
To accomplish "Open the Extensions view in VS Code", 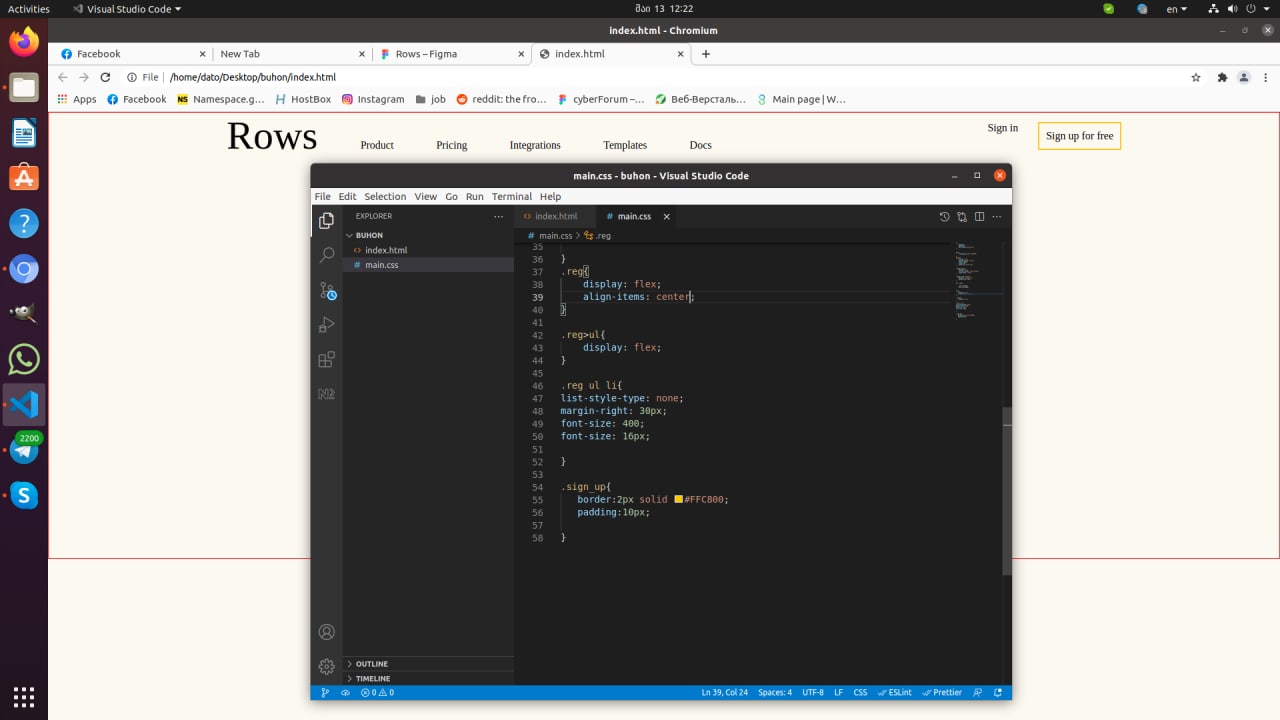I will pos(326,359).
